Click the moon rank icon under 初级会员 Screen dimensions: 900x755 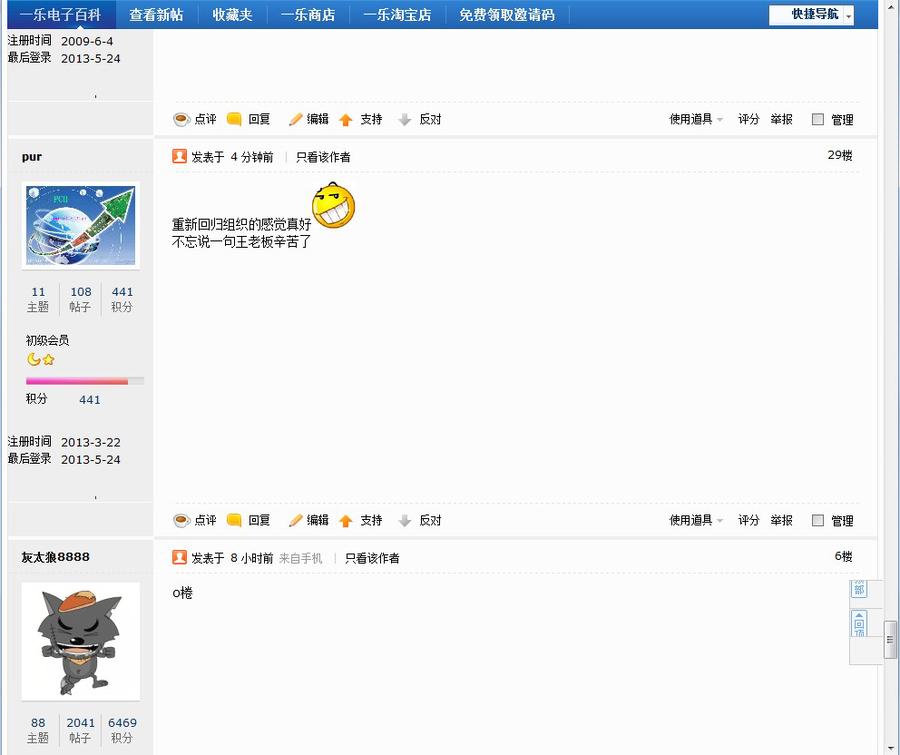(35, 359)
